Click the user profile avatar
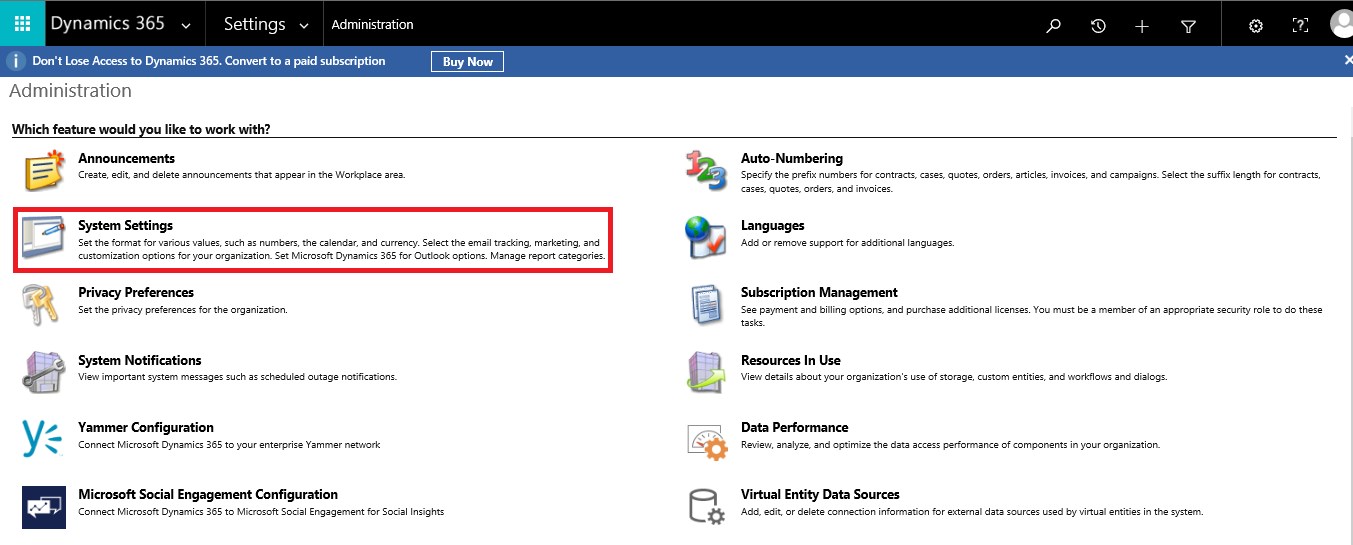 point(1342,24)
